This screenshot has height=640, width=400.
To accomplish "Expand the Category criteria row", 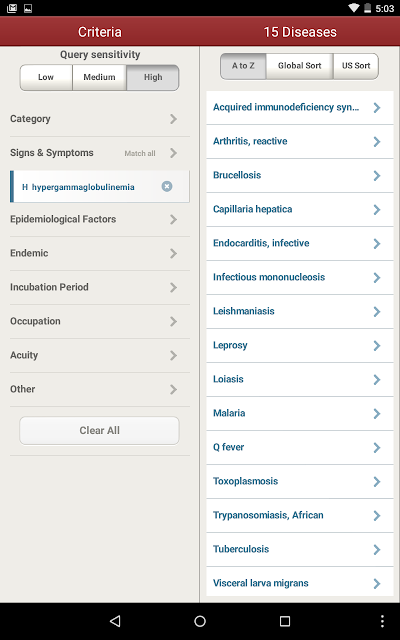I will [x=100, y=119].
